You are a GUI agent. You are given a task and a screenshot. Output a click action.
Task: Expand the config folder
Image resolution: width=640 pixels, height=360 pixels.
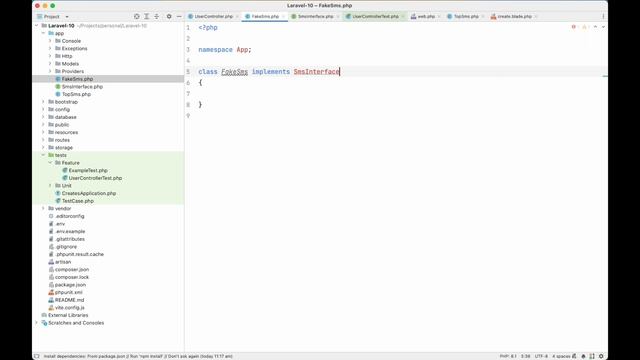(43, 109)
